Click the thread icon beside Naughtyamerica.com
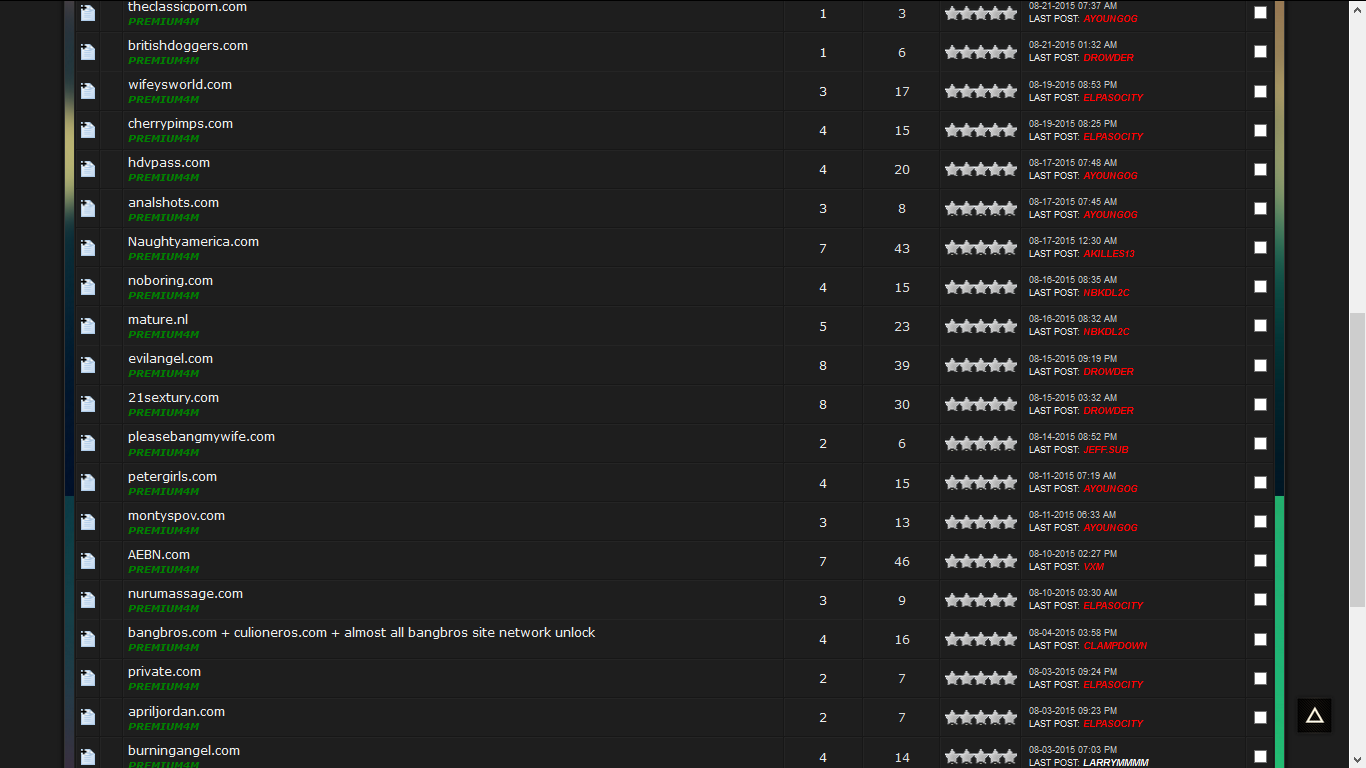 click(88, 248)
